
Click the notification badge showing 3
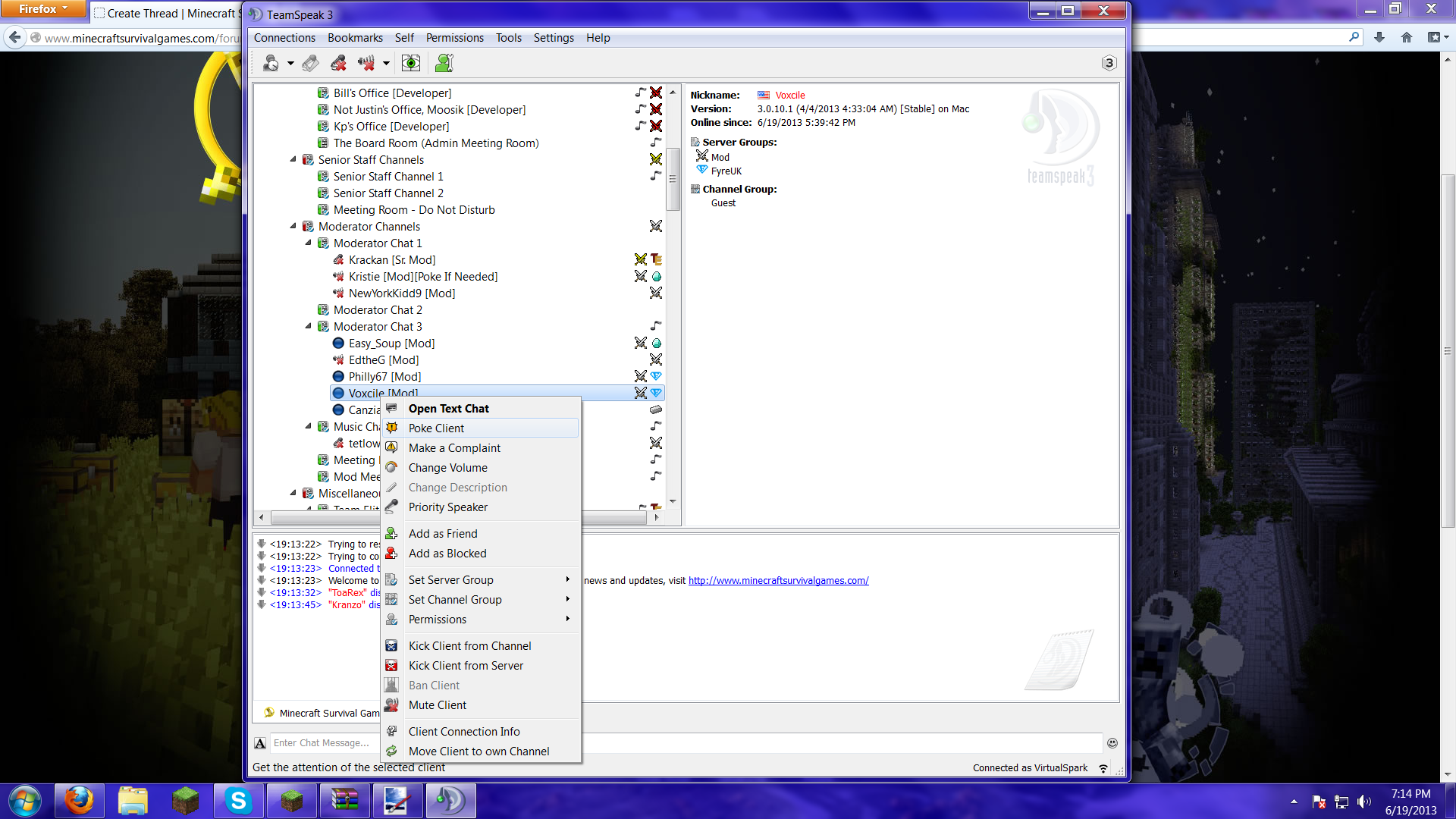pyautogui.click(x=1109, y=63)
